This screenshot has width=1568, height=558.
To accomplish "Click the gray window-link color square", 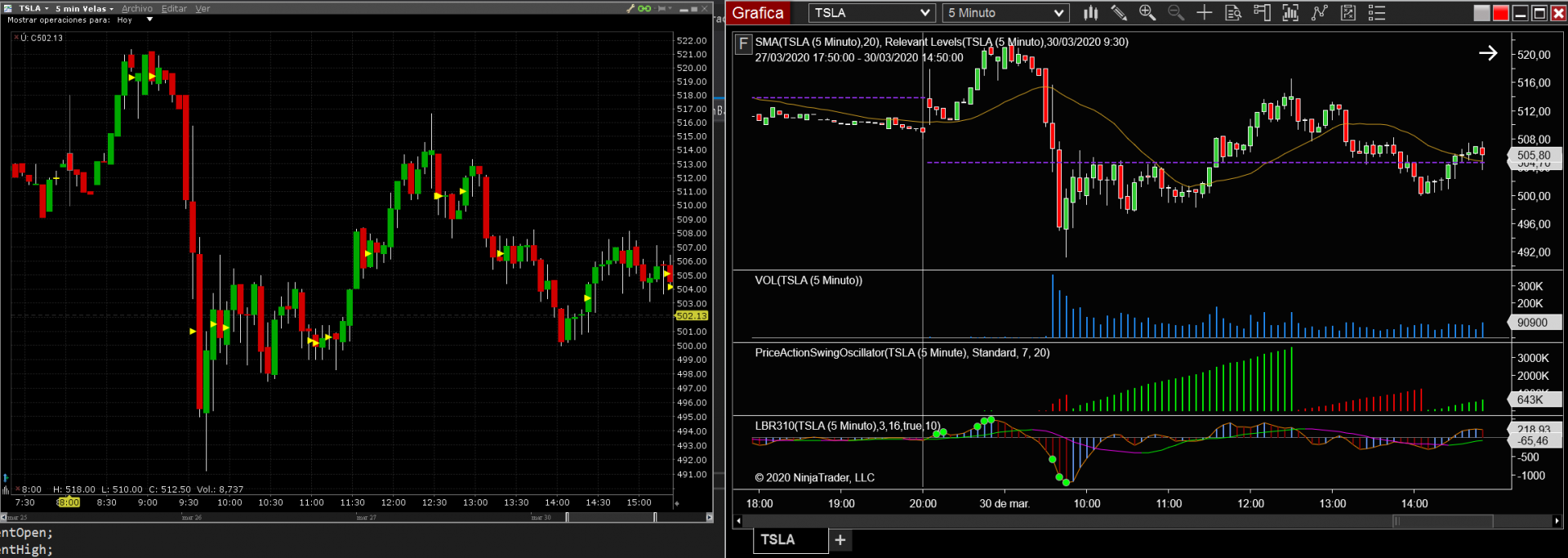I will coord(1481,13).
